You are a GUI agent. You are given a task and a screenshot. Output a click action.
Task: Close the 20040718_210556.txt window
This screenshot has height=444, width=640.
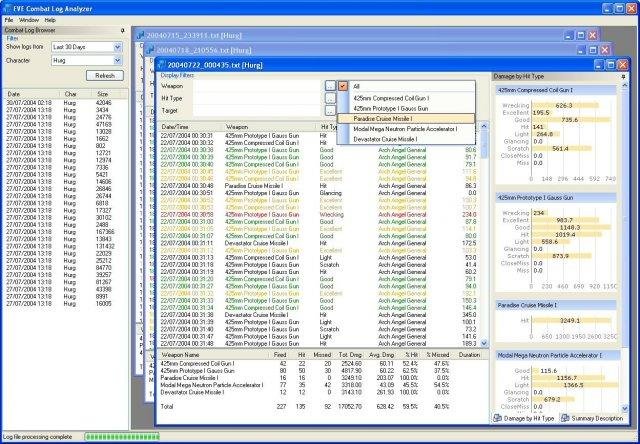604,50
